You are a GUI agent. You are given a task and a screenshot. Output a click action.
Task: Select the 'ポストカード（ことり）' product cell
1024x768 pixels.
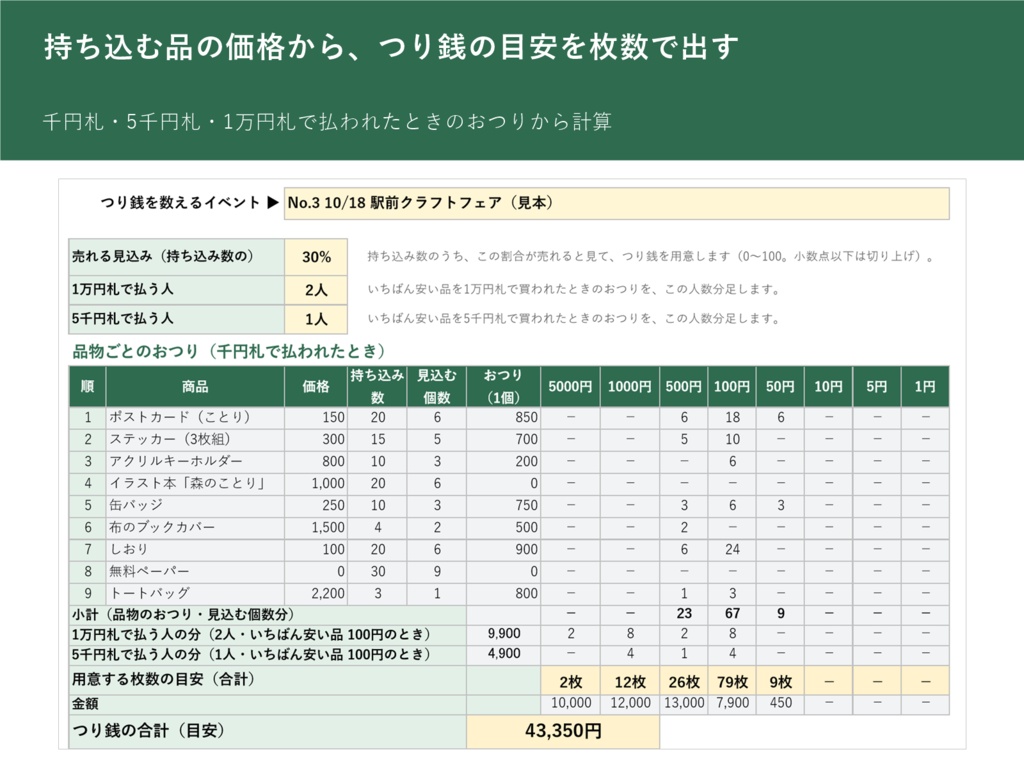tap(195, 417)
